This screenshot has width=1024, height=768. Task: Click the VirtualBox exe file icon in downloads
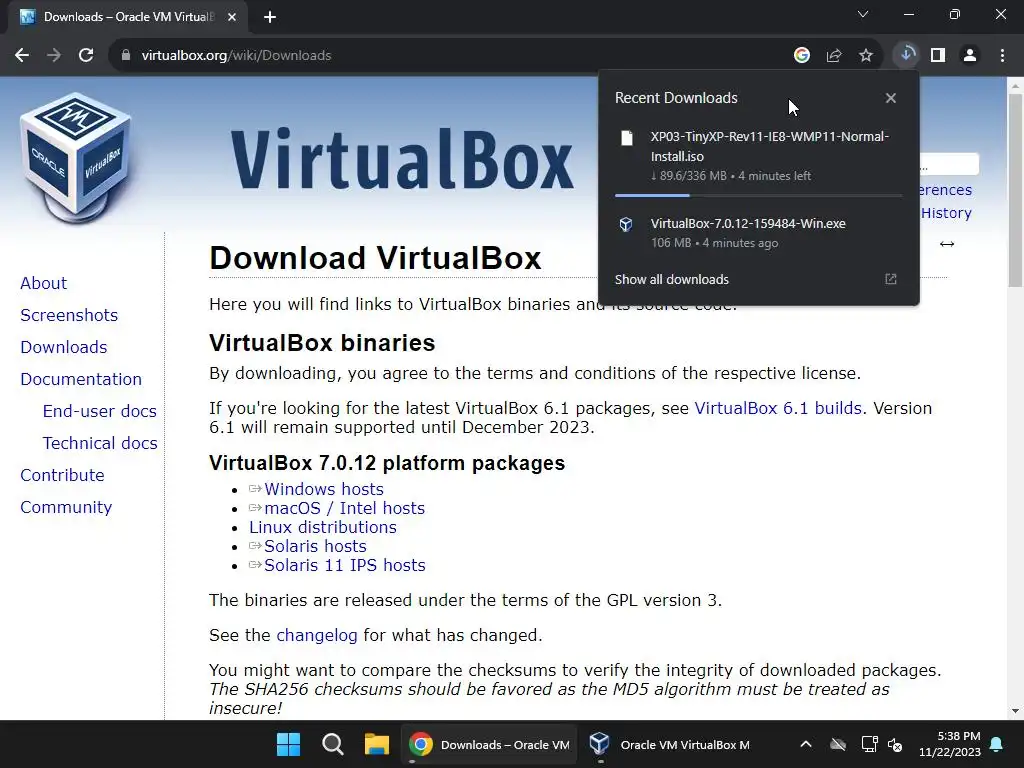point(626,225)
